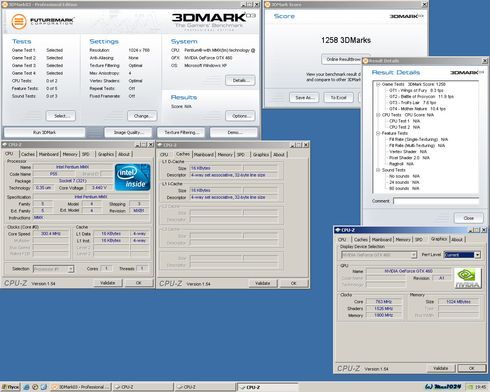Screen dimensions: 490x392
Task: Click the To Excel button
Action: (x=338, y=98)
